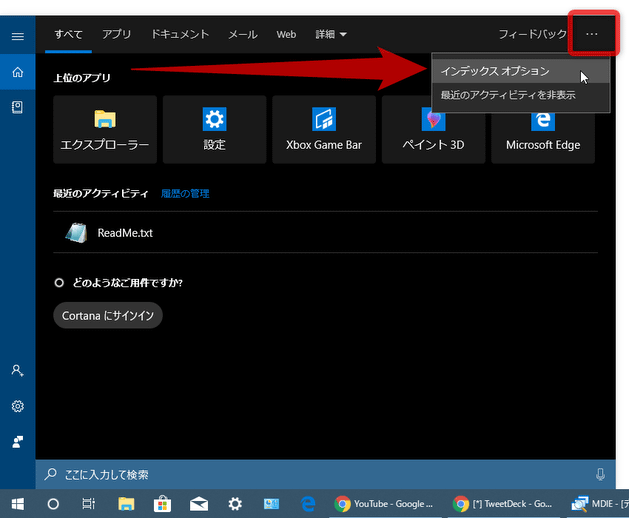This screenshot has height=518, width=629.
Task: Click the Windows Start button
Action: [18, 504]
